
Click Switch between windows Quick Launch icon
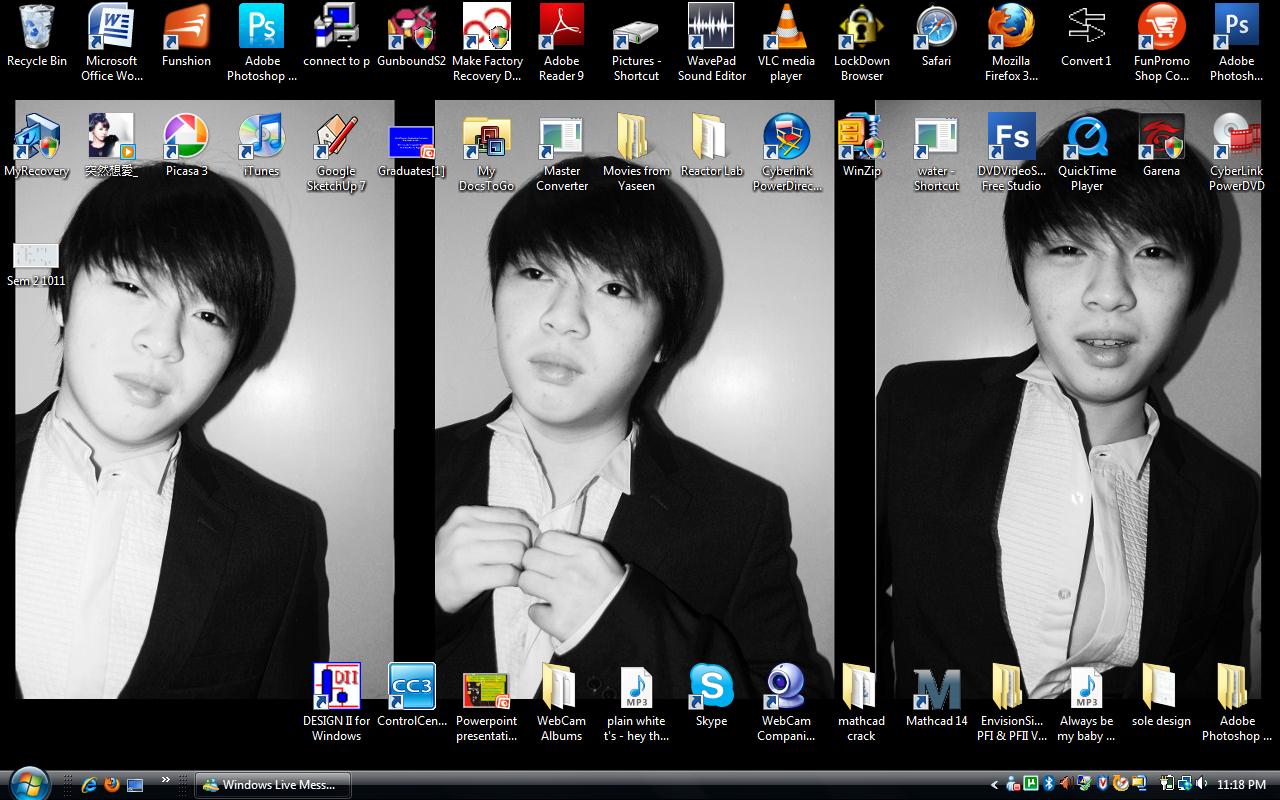pyautogui.click(x=135, y=785)
